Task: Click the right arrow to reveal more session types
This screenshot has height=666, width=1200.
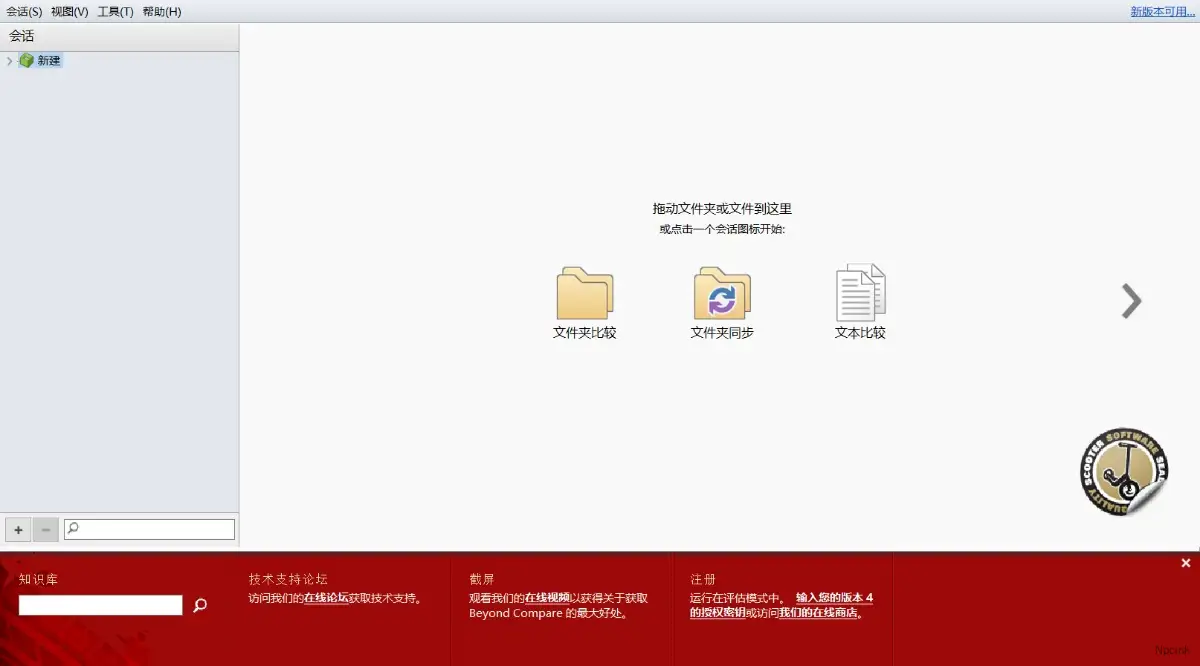Action: pyautogui.click(x=1131, y=301)
